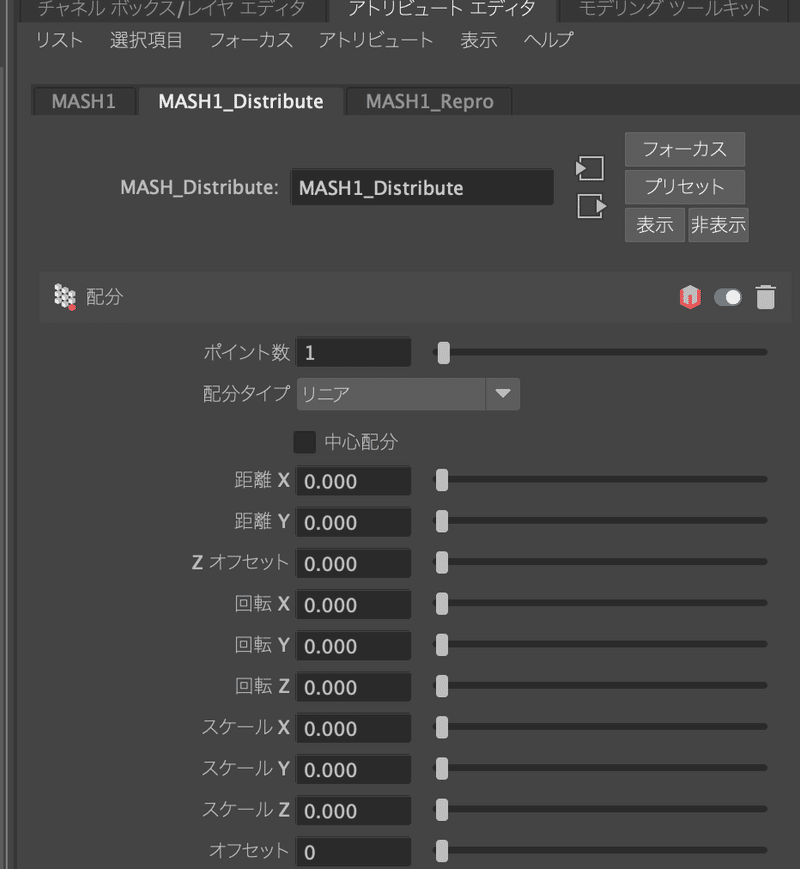
Task: Select the MASH1_Distribute node tab
Action: tap(241, 101)
